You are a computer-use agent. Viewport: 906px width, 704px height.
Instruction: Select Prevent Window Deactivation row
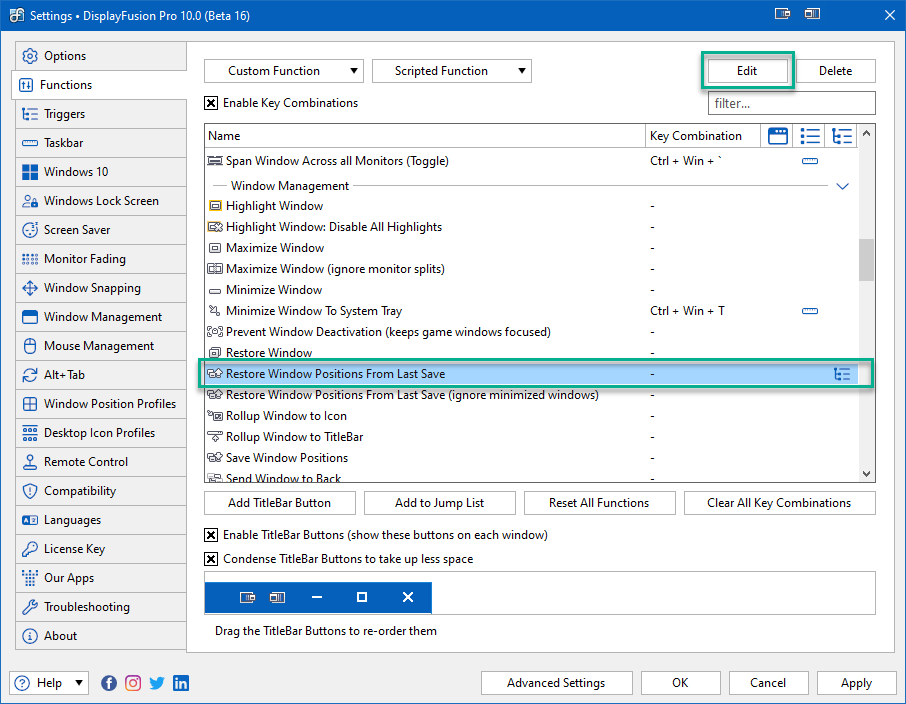[532, 332]
